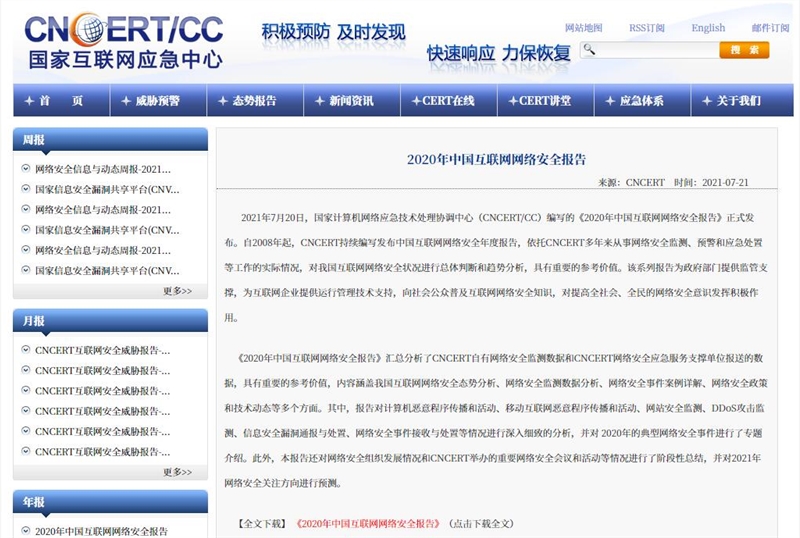Click 更多>> under the 月报 list

pyautogui.click(x=178, y=472)
